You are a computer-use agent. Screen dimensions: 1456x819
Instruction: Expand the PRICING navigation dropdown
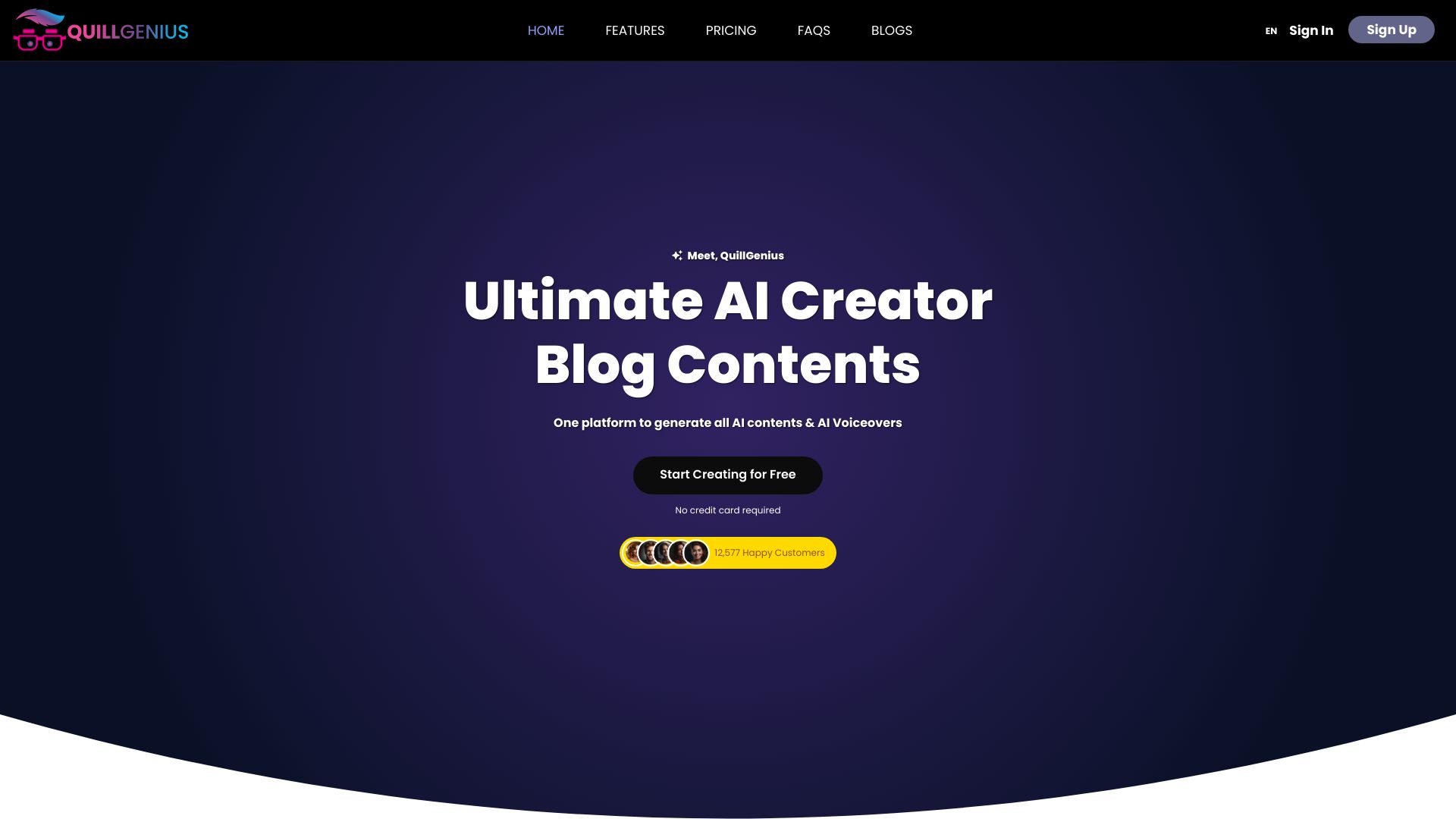coord(731,30)
